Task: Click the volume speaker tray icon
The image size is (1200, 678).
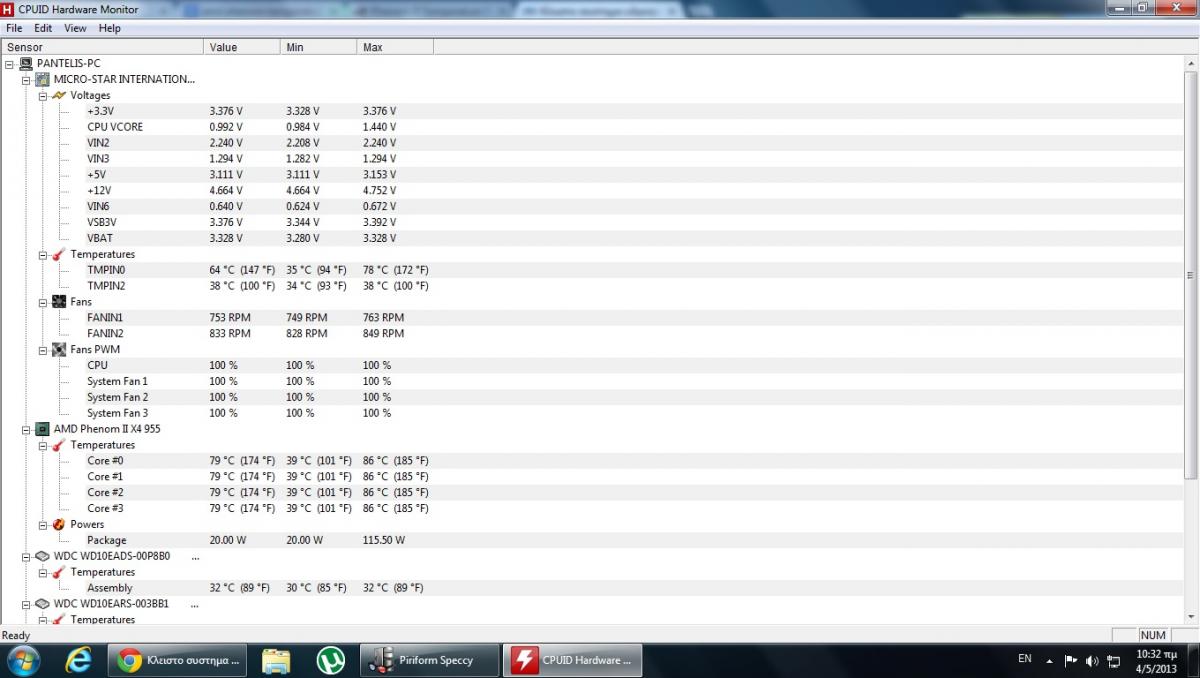Action: point(1092,661)
